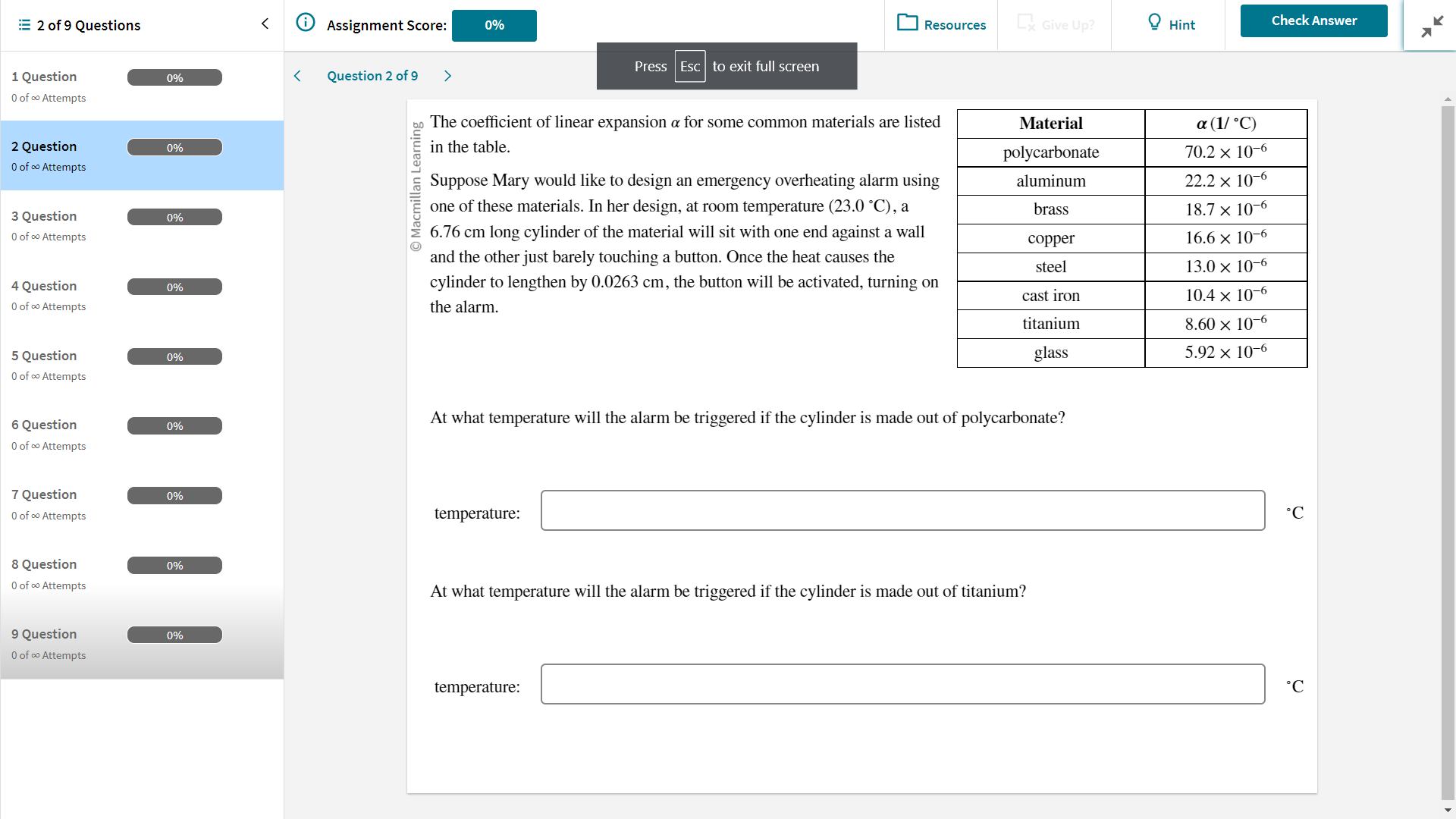Select 1 Question in the sidebar
Screen dimensions: 1456x819
click(x=44, y=77)
